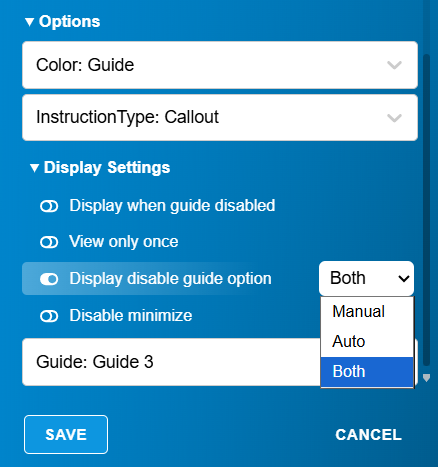Select Auto from the dropdown list
Image resolution: width=438 pixels, height=467 pixels.
[x=367, y=342]
